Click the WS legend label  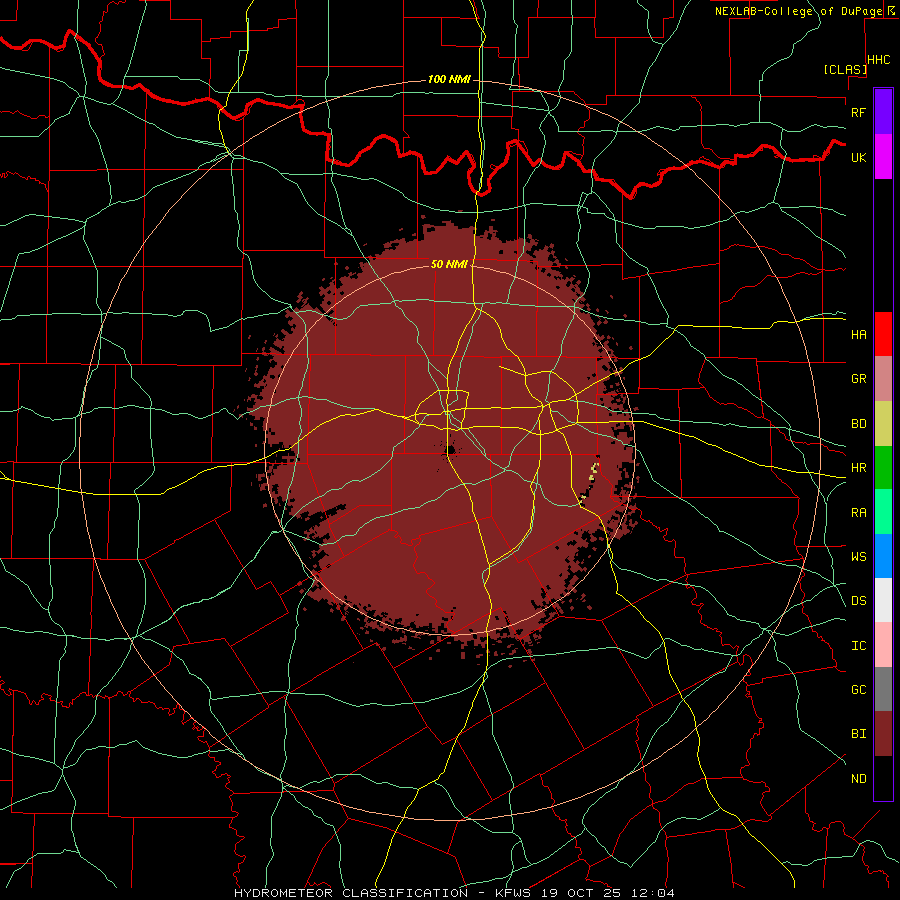(x=858, y=556)
